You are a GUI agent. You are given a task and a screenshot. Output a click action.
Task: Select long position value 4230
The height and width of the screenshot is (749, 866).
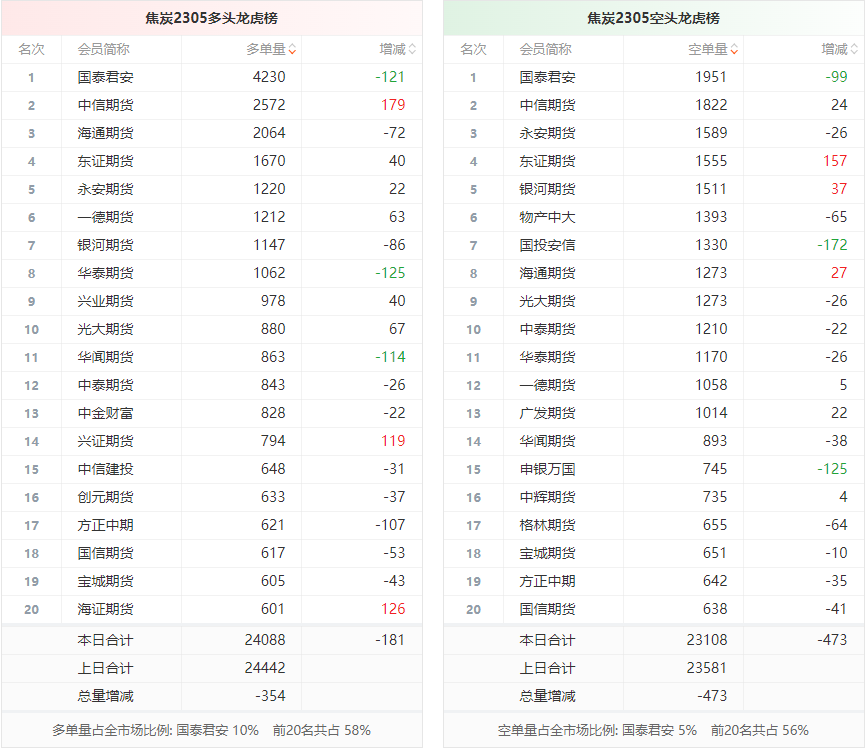269,77
